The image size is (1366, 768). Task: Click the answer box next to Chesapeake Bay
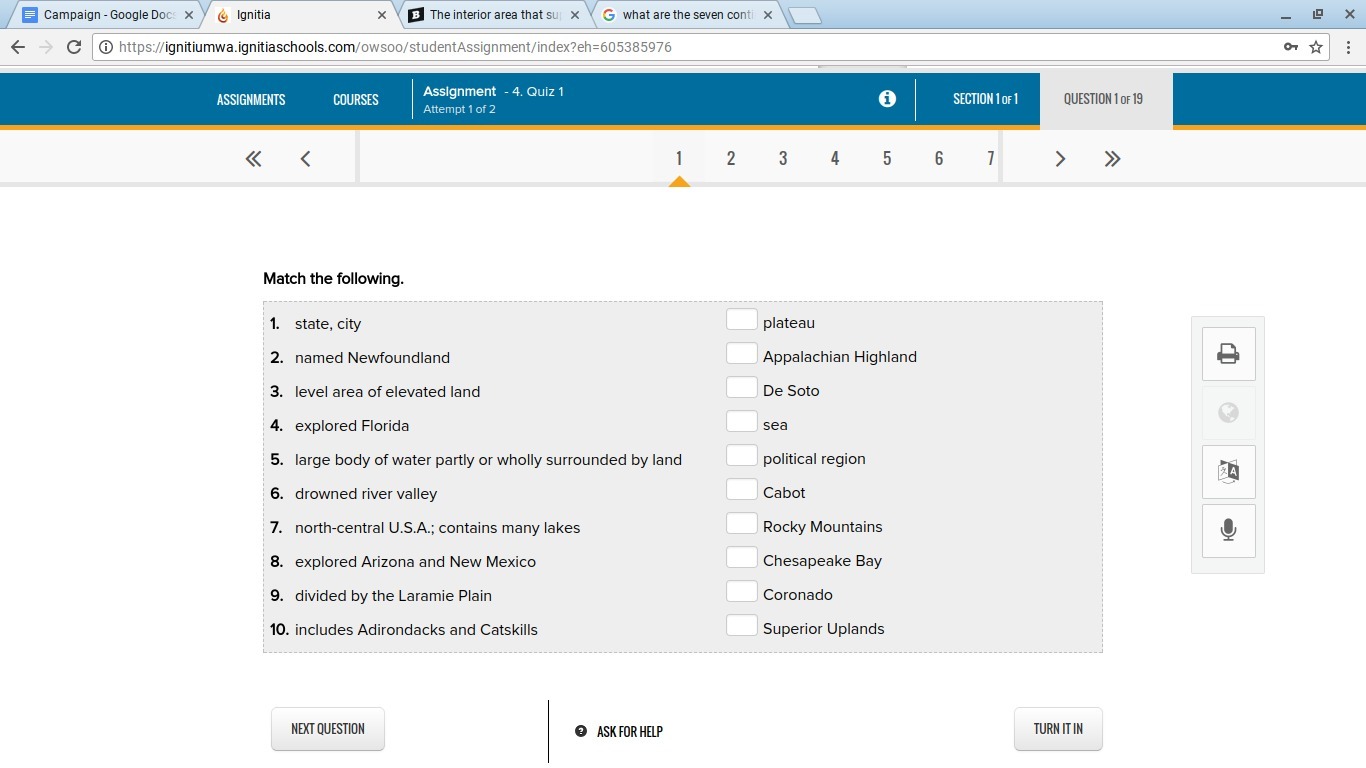point(741,558)
